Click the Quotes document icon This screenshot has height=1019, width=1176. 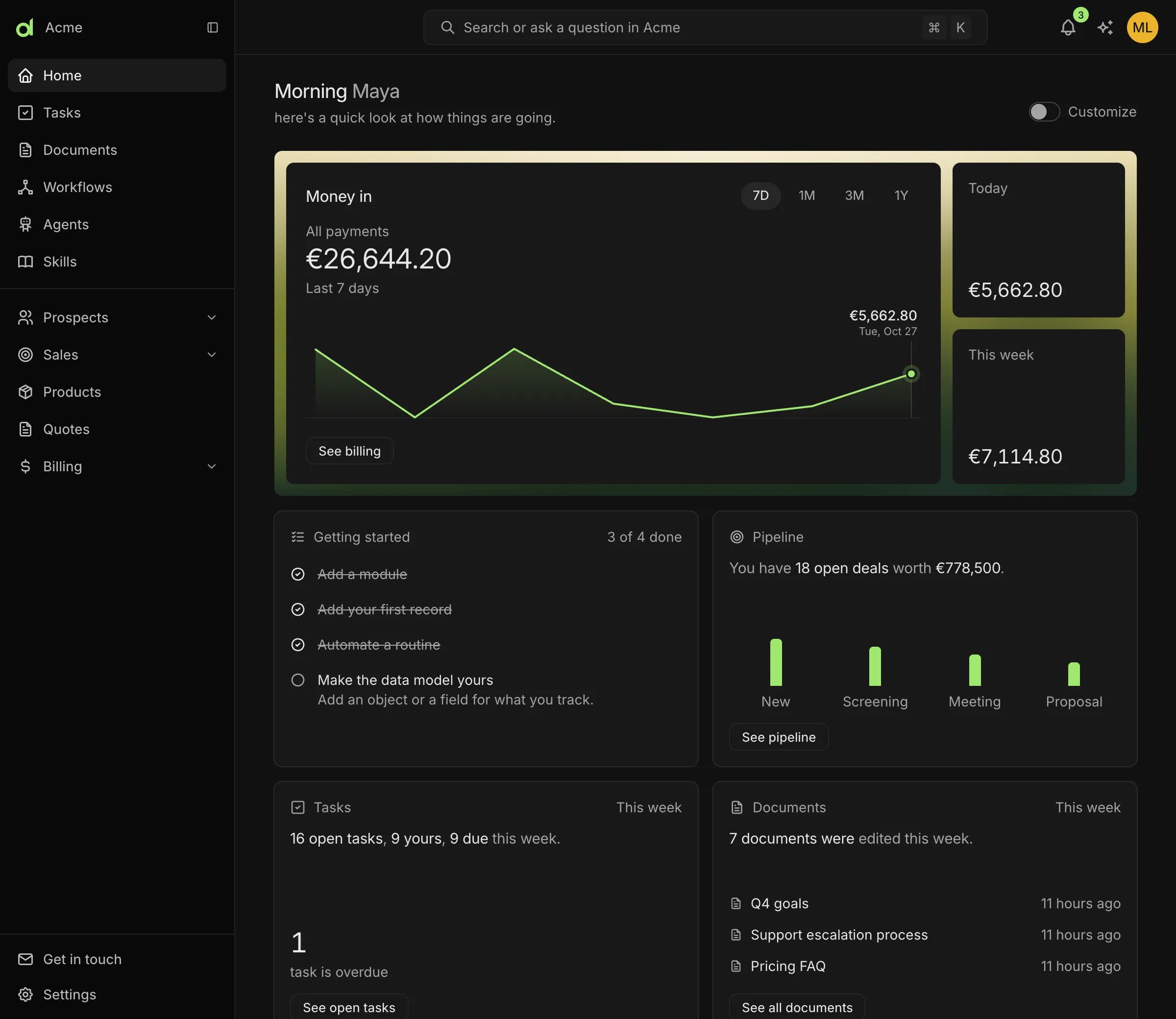click(x=25, y=429)
